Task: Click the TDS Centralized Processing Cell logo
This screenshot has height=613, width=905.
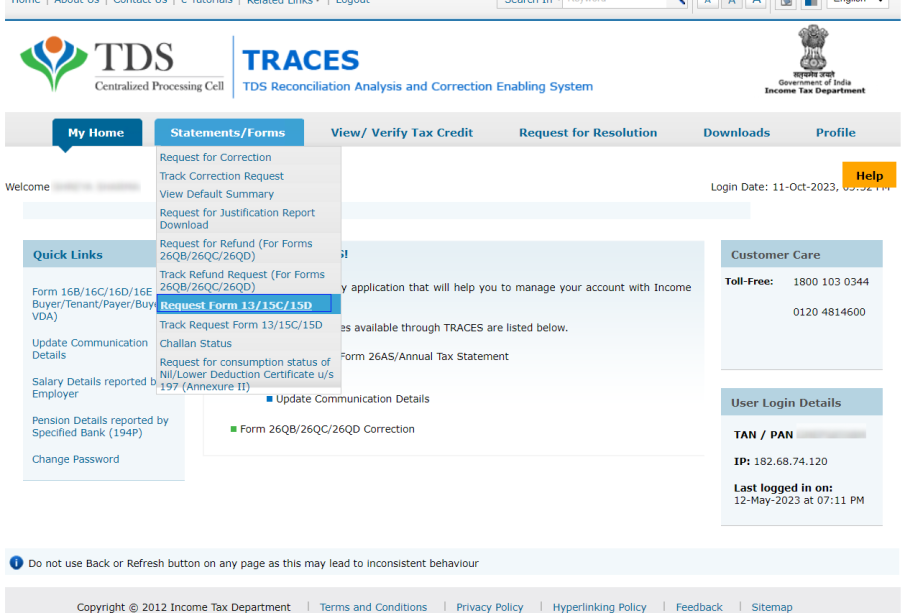Action: [x=122, y=63]
